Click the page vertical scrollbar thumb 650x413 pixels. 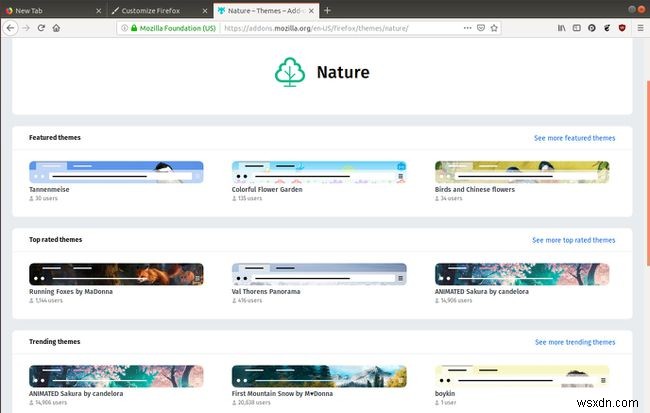(x=648, y=172)
